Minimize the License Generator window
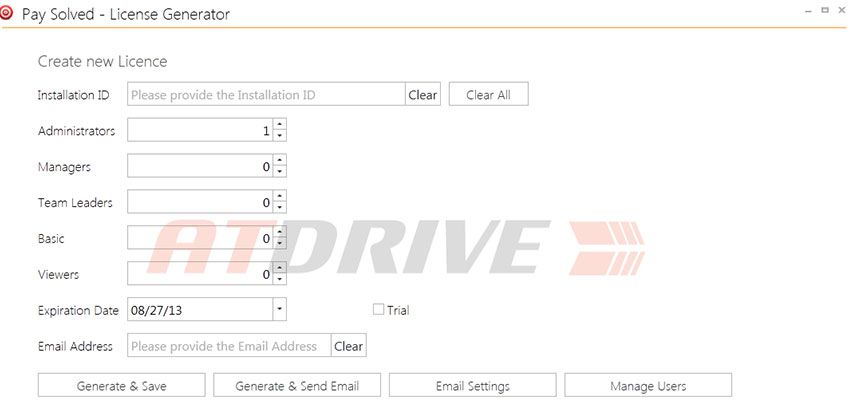 (x=808, y=11)
